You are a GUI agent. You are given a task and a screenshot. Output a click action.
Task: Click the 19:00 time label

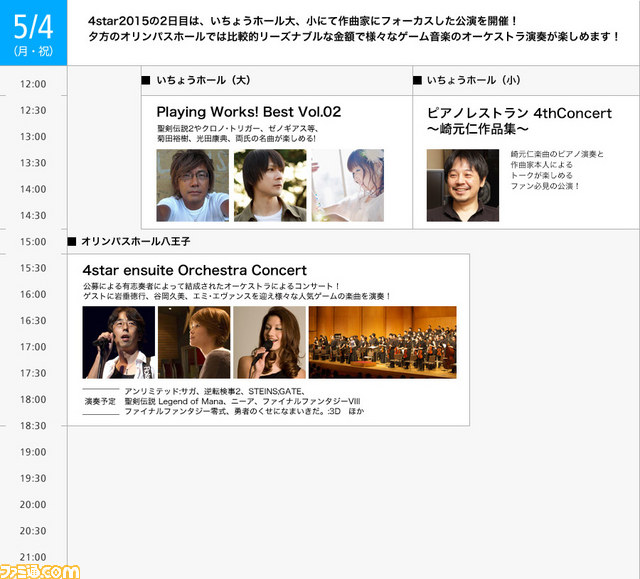[33, 452]
